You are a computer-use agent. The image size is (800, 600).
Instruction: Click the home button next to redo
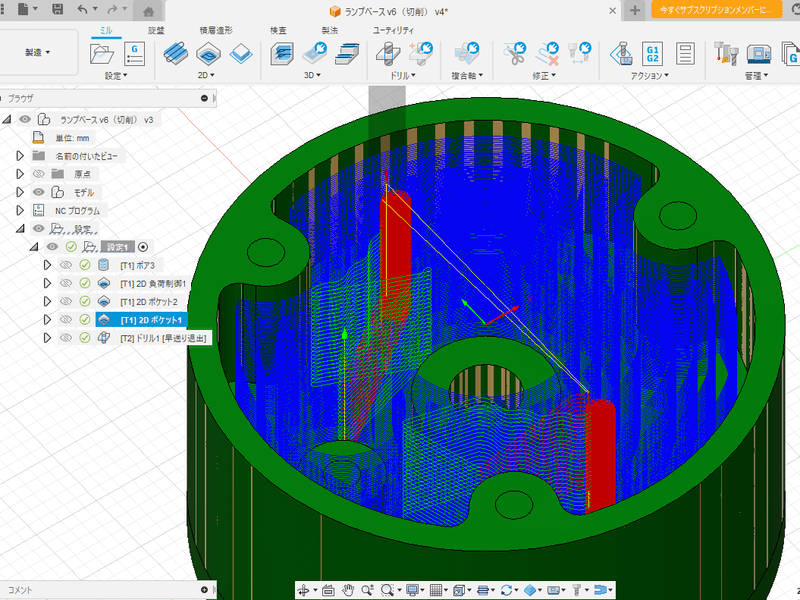tap(148, 10)
